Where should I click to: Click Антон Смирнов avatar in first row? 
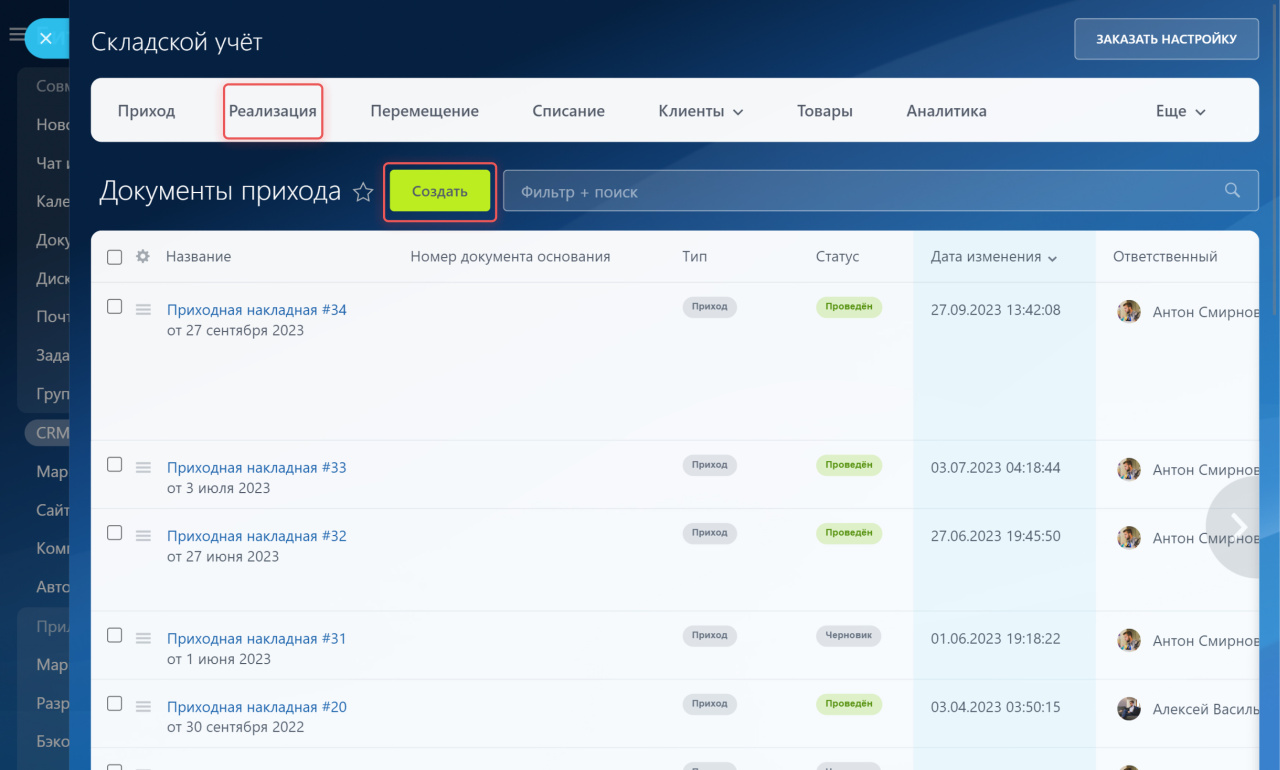click(1129, 312)
